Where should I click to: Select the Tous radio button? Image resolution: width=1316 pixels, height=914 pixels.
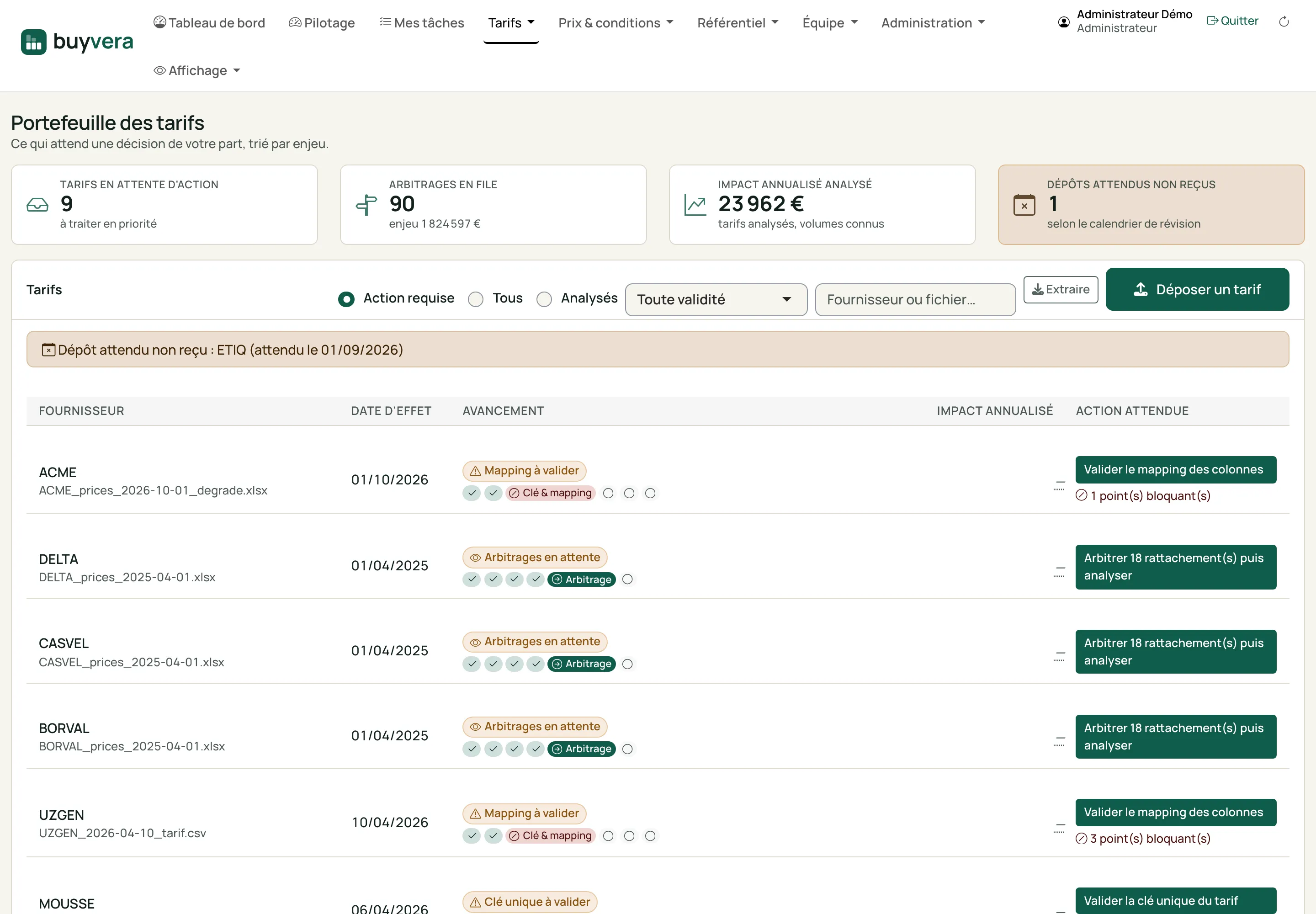click(475, 299)
